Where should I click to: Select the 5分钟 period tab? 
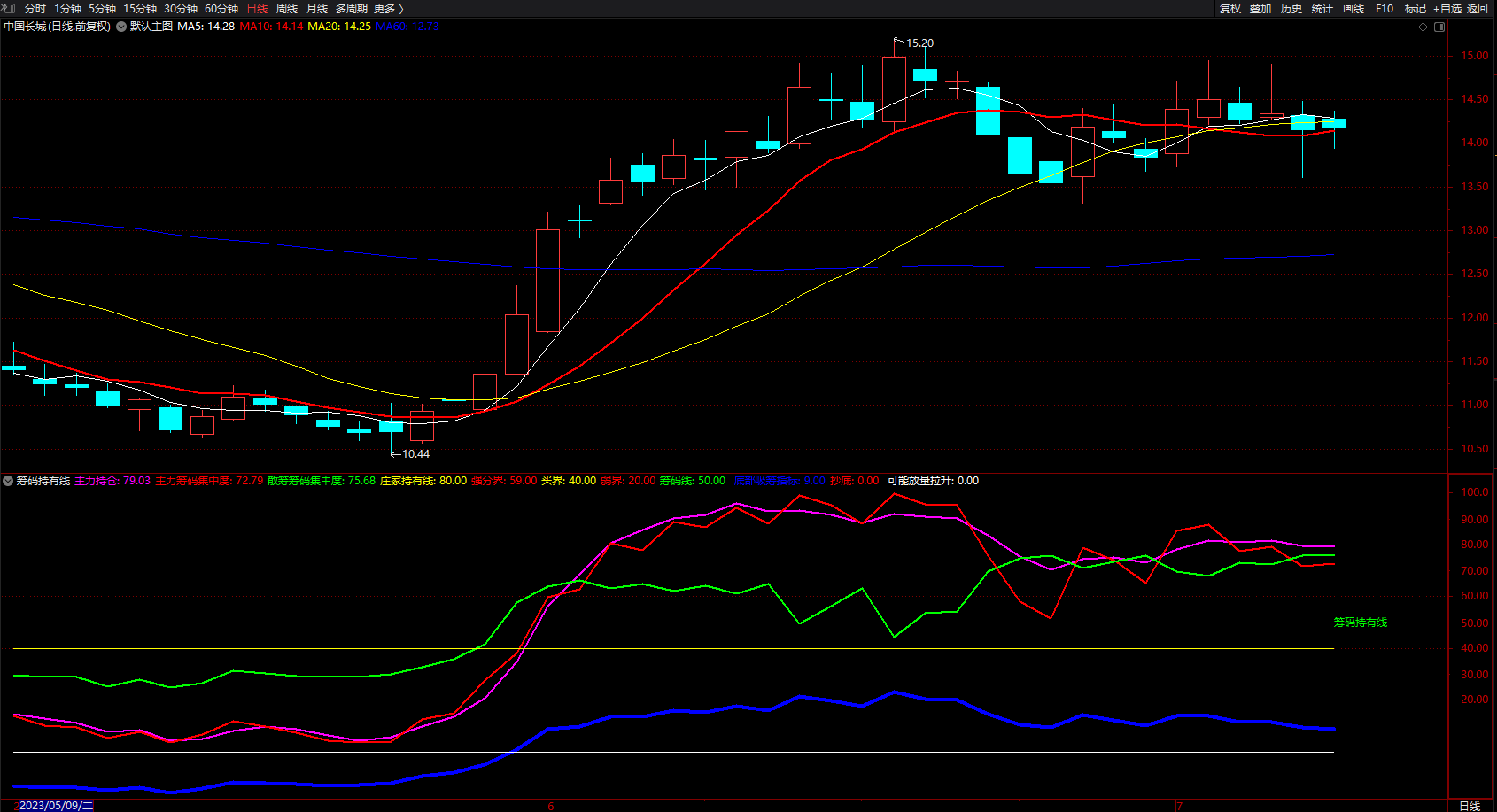[x=103, y=9]
